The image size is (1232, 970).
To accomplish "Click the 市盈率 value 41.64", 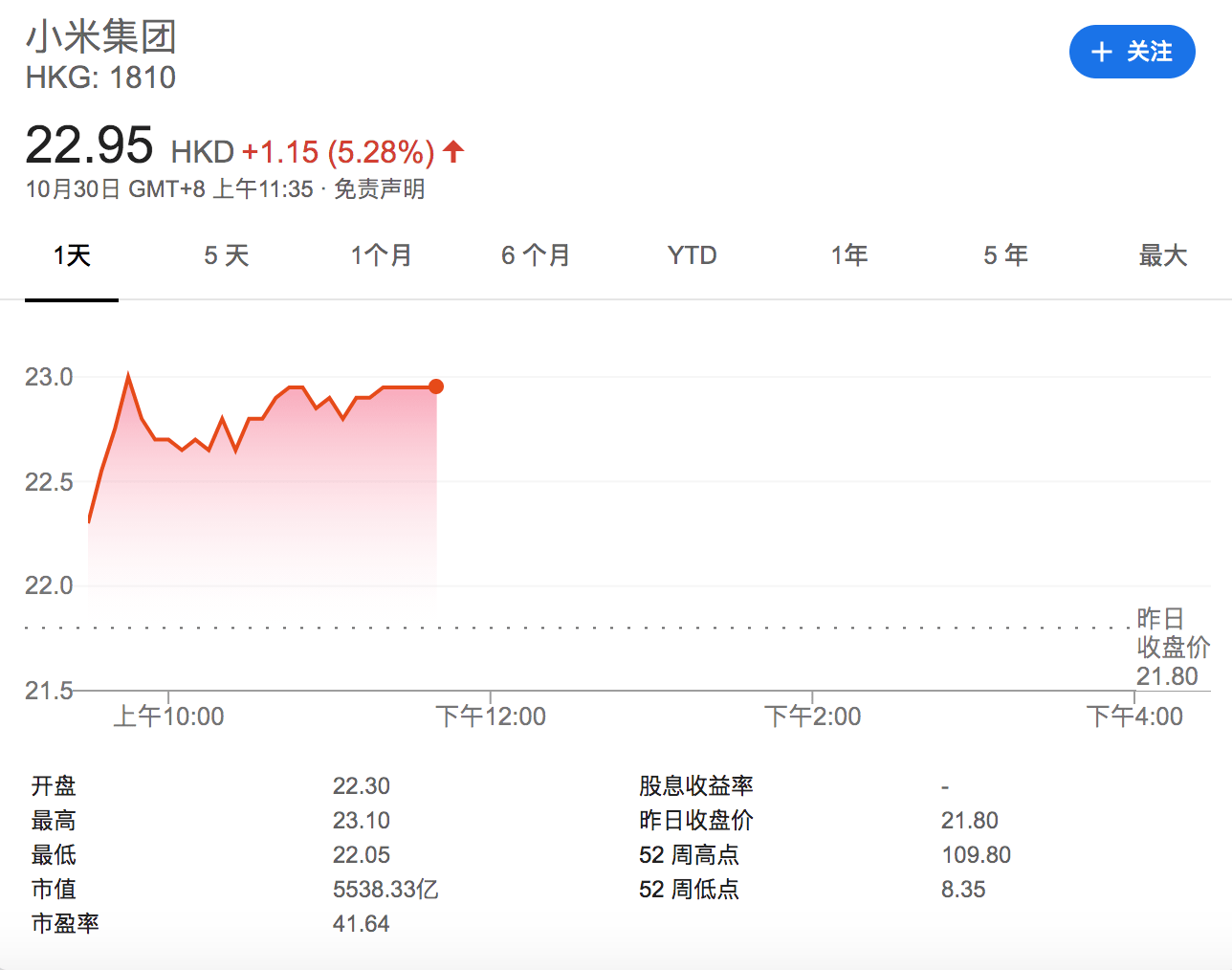I will (x=362, y=924).
